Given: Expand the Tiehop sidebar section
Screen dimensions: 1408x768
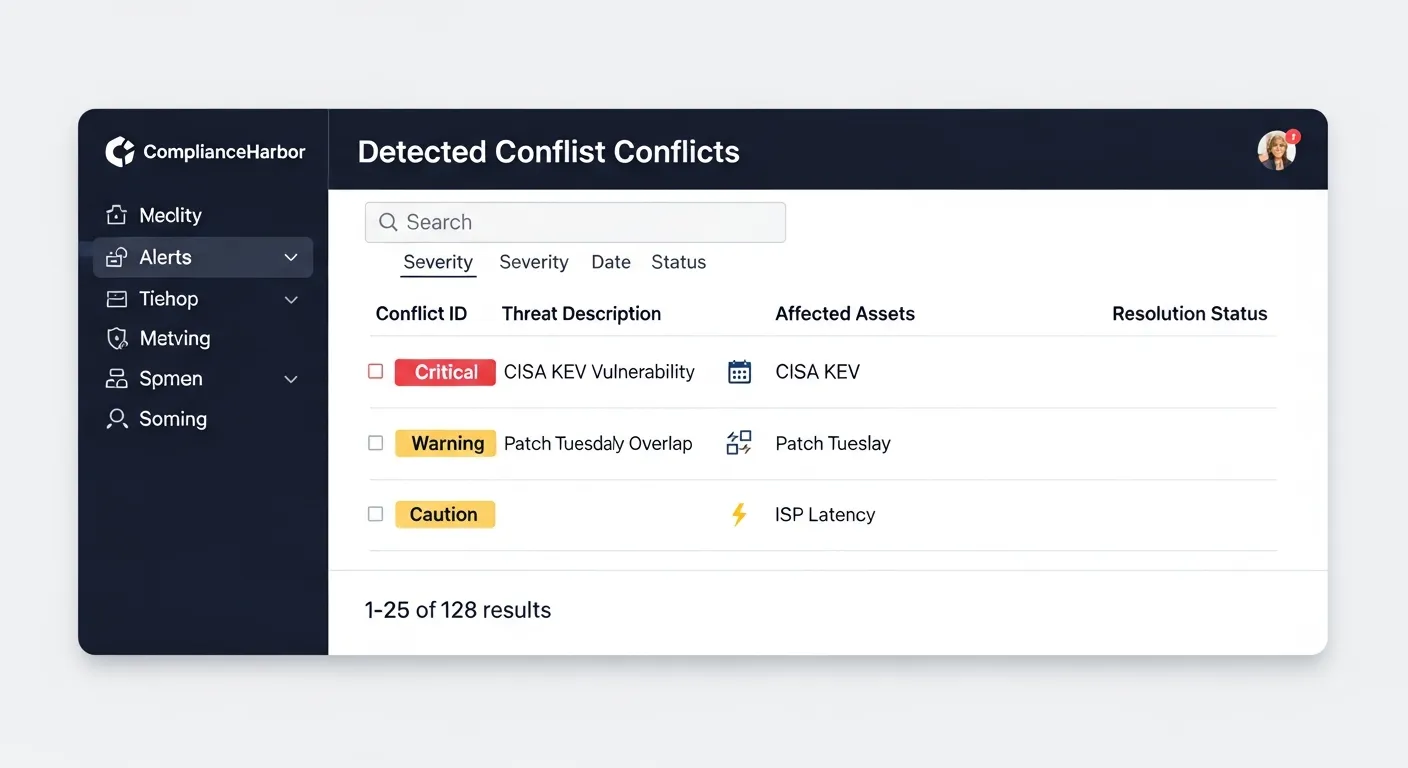Looking at the screenshot, I should pos(290,298).
